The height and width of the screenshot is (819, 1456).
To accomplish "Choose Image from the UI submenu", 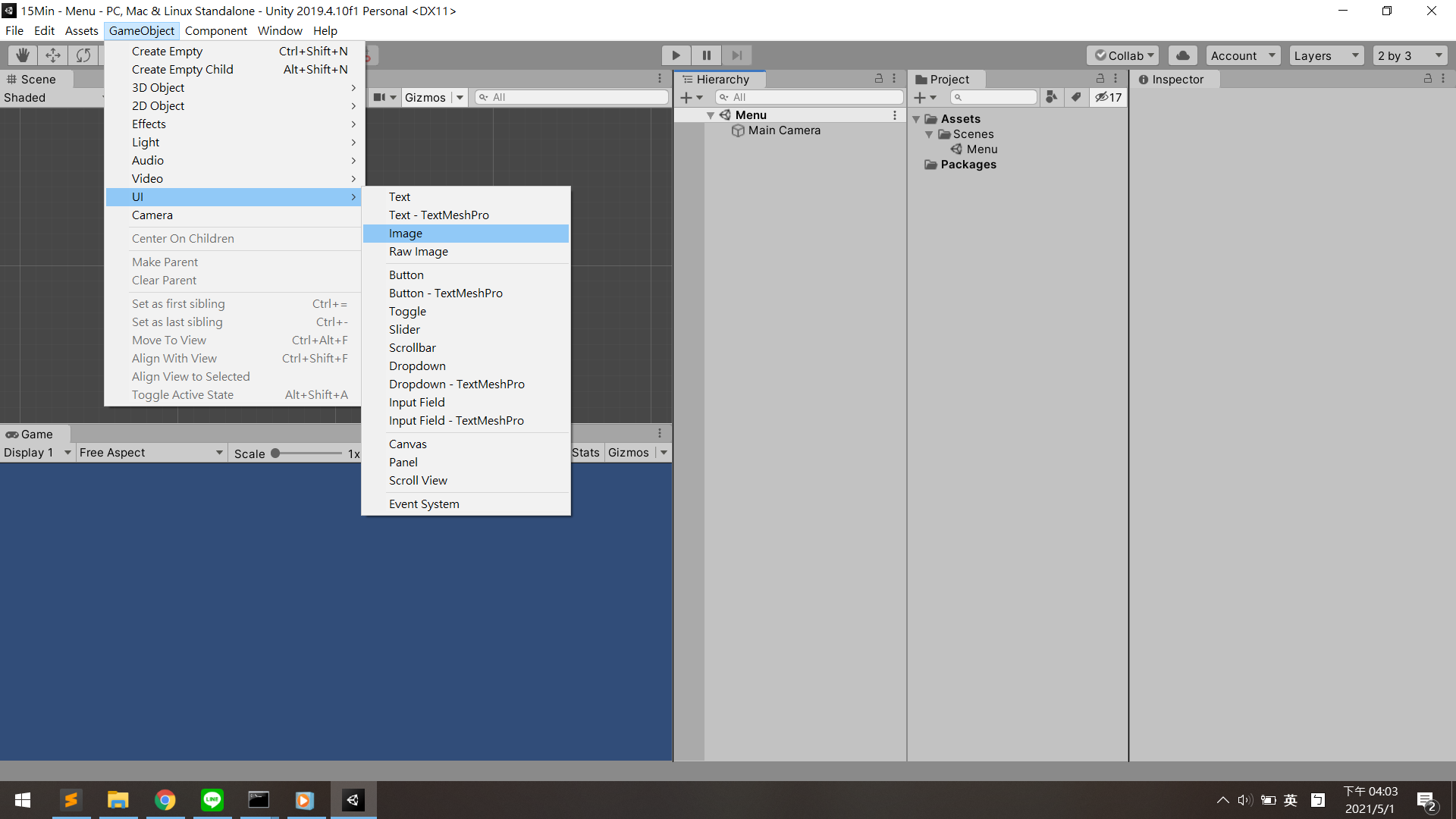I will pyautogui.click(x=406, y=234).
